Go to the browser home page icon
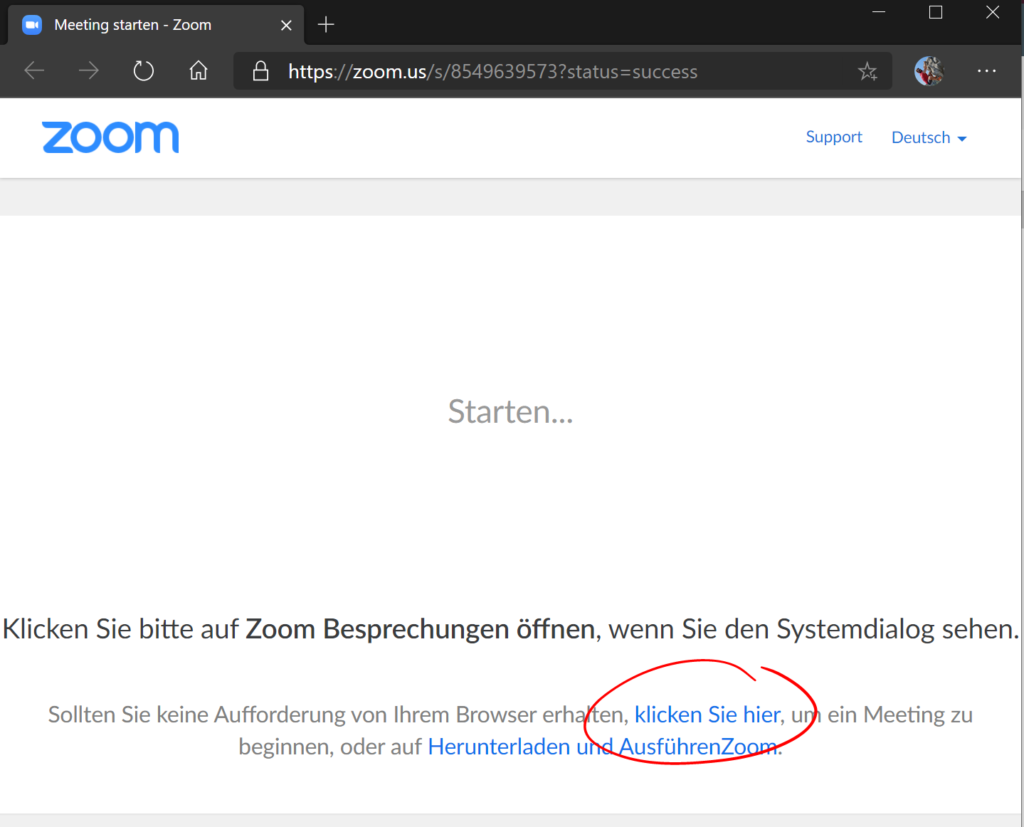The width and height of the screenshot is (1024, 827). click(198, 70)
